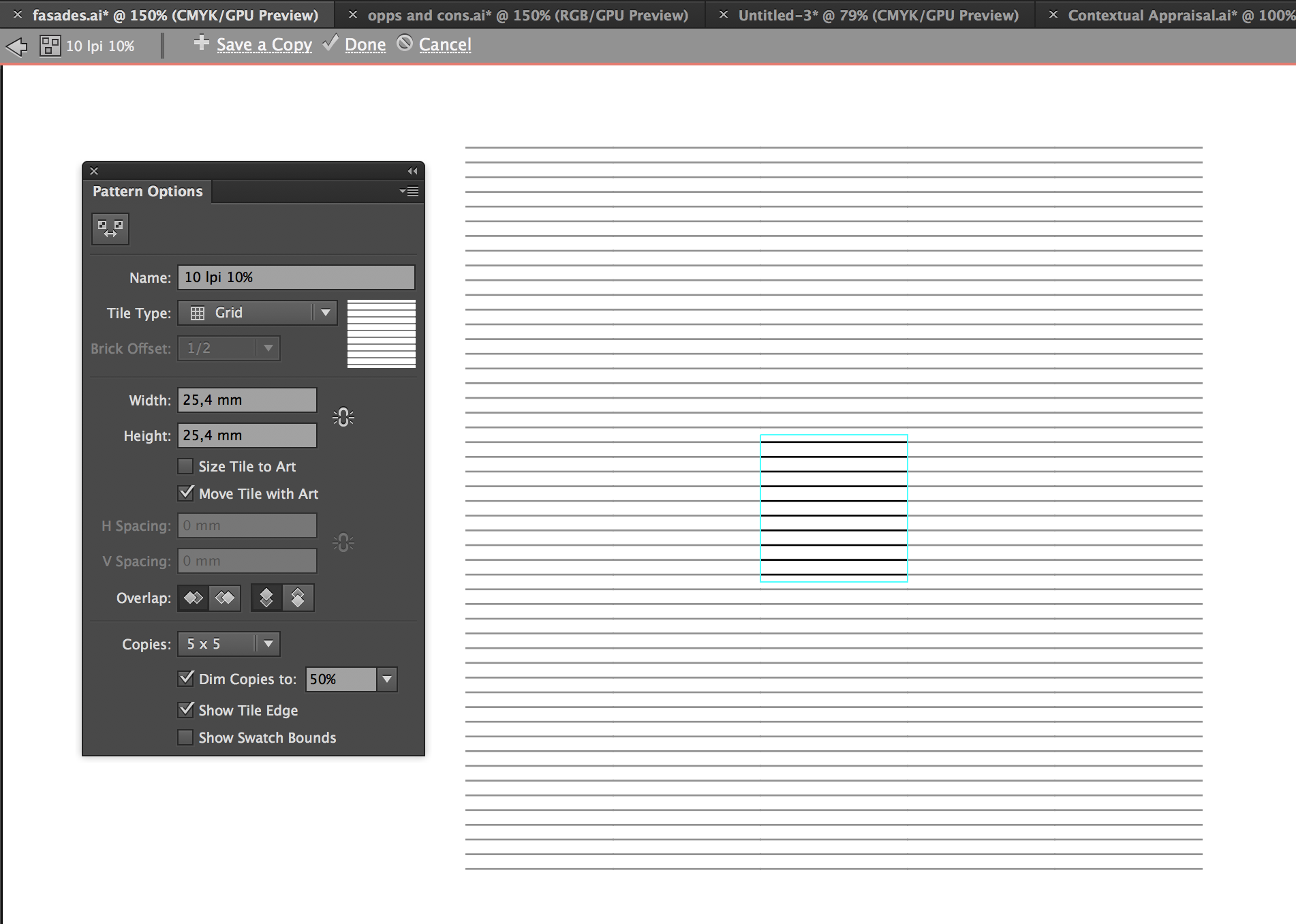This screenshot has height=924, width=1296.
Task: Enable Show Swatch Bounds checkbox
Action: tap(185, 737)
